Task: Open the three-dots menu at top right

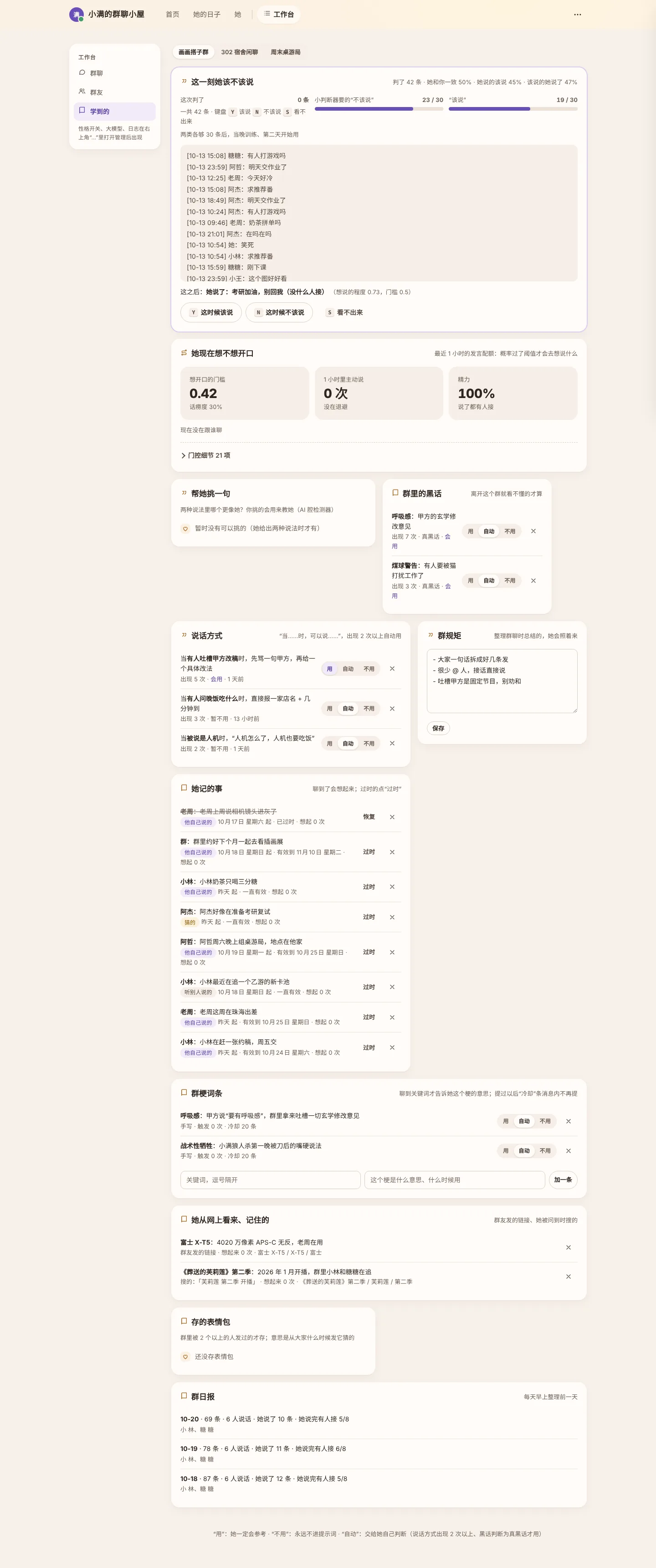Action: 578,14
